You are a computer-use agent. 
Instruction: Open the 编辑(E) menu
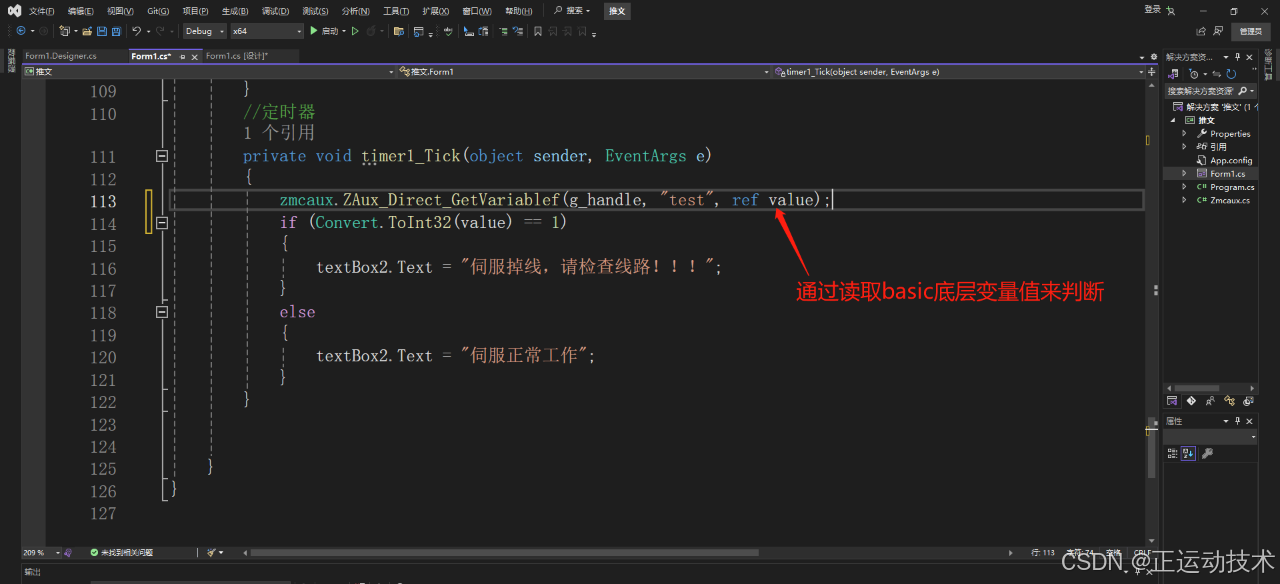pos(80,11)
